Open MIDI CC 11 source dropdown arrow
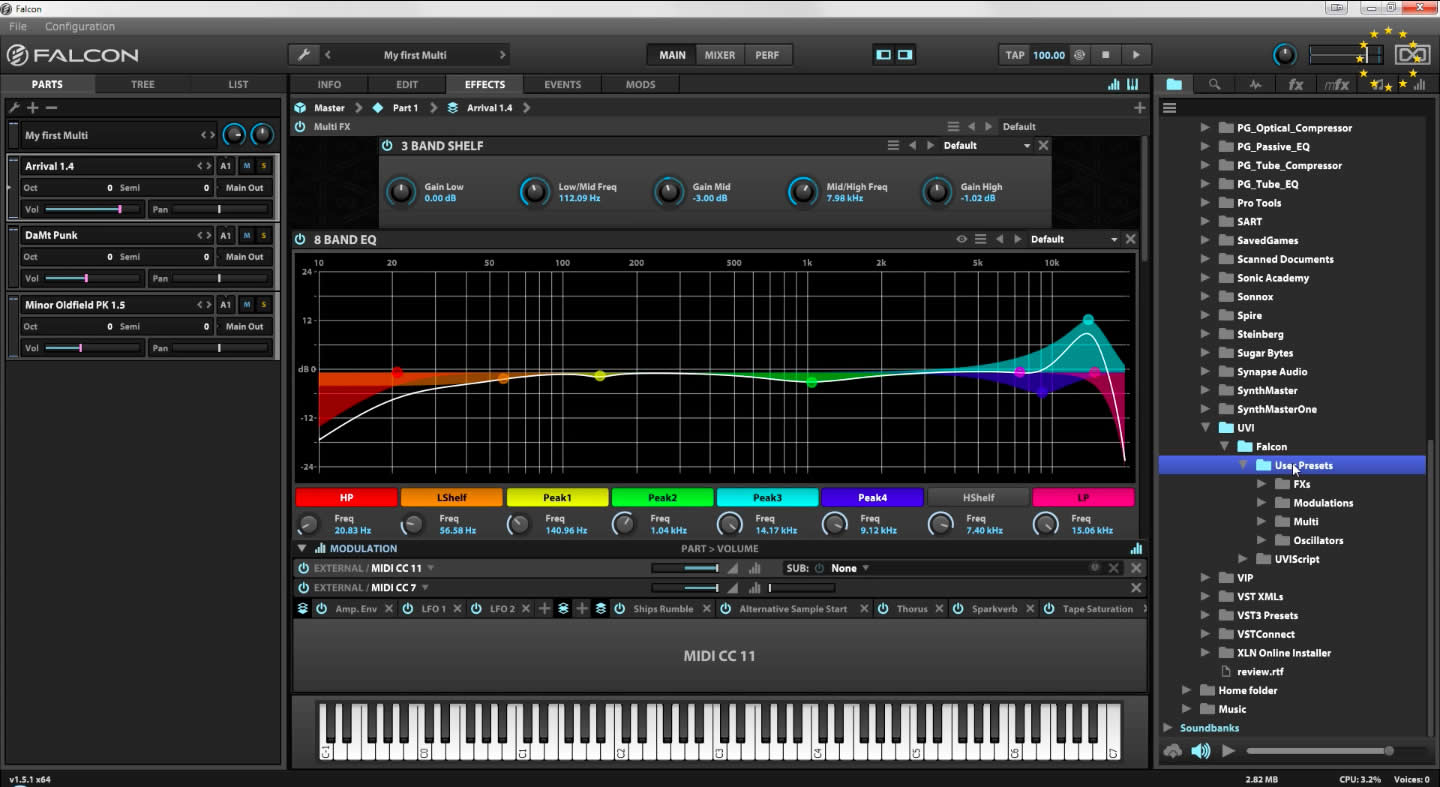Viewport: 1440px width, 787px height. [x=431, y=568]
